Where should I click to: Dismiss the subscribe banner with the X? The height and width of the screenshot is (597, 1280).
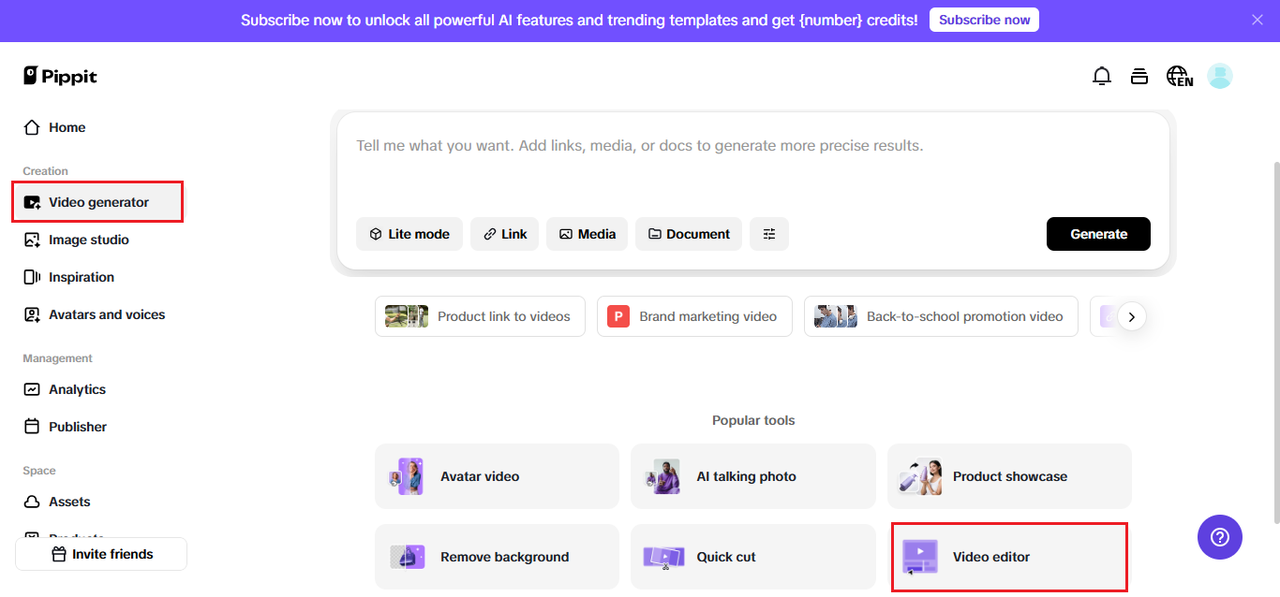point(1258,20)
